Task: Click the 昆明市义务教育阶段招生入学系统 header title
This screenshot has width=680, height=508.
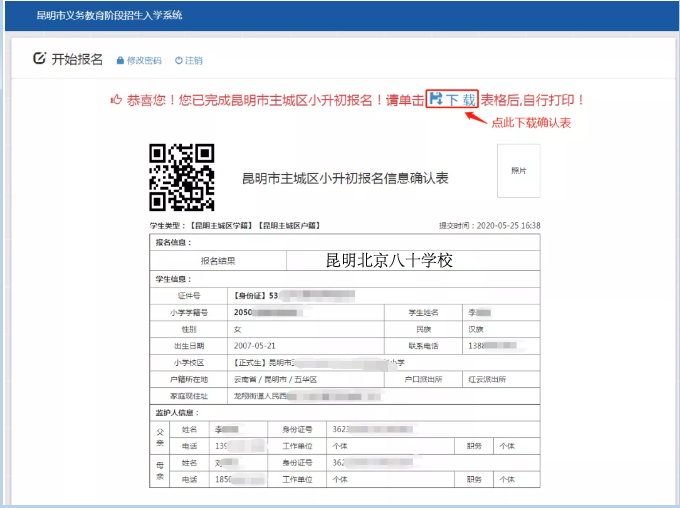Action: pyautogui.click(x=109, y=16)
